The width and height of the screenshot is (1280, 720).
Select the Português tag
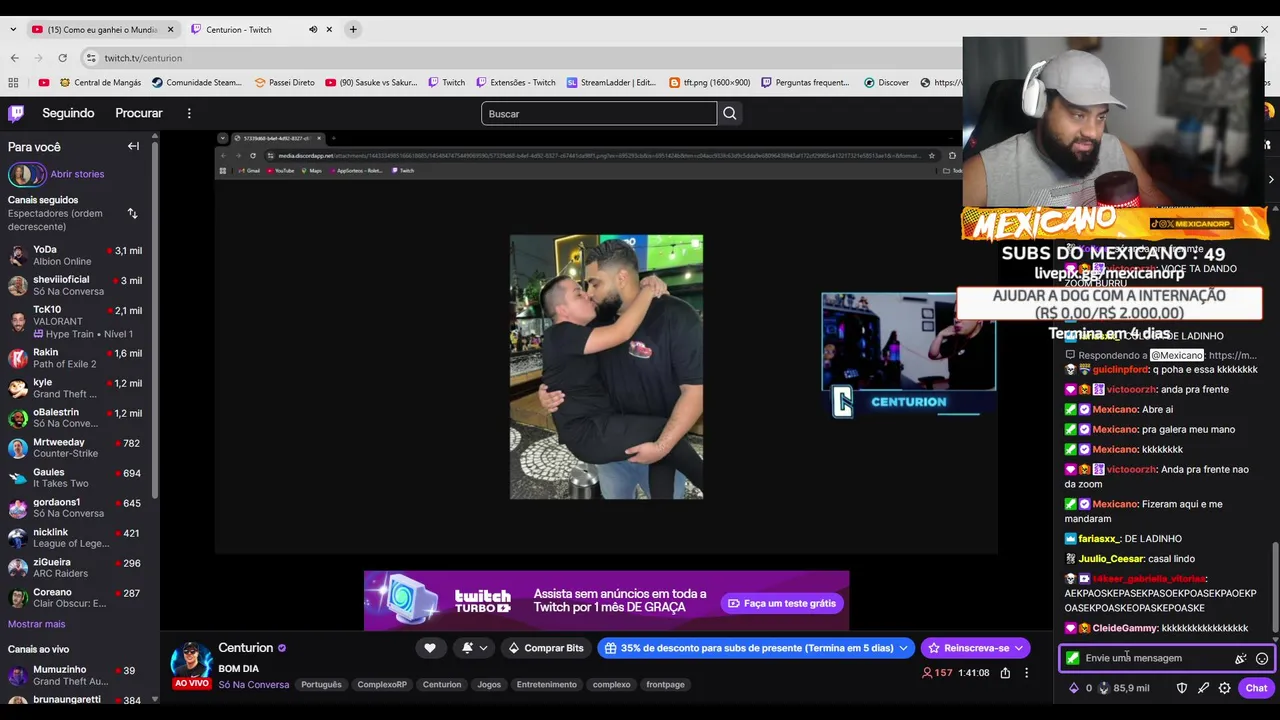[321, 685]
